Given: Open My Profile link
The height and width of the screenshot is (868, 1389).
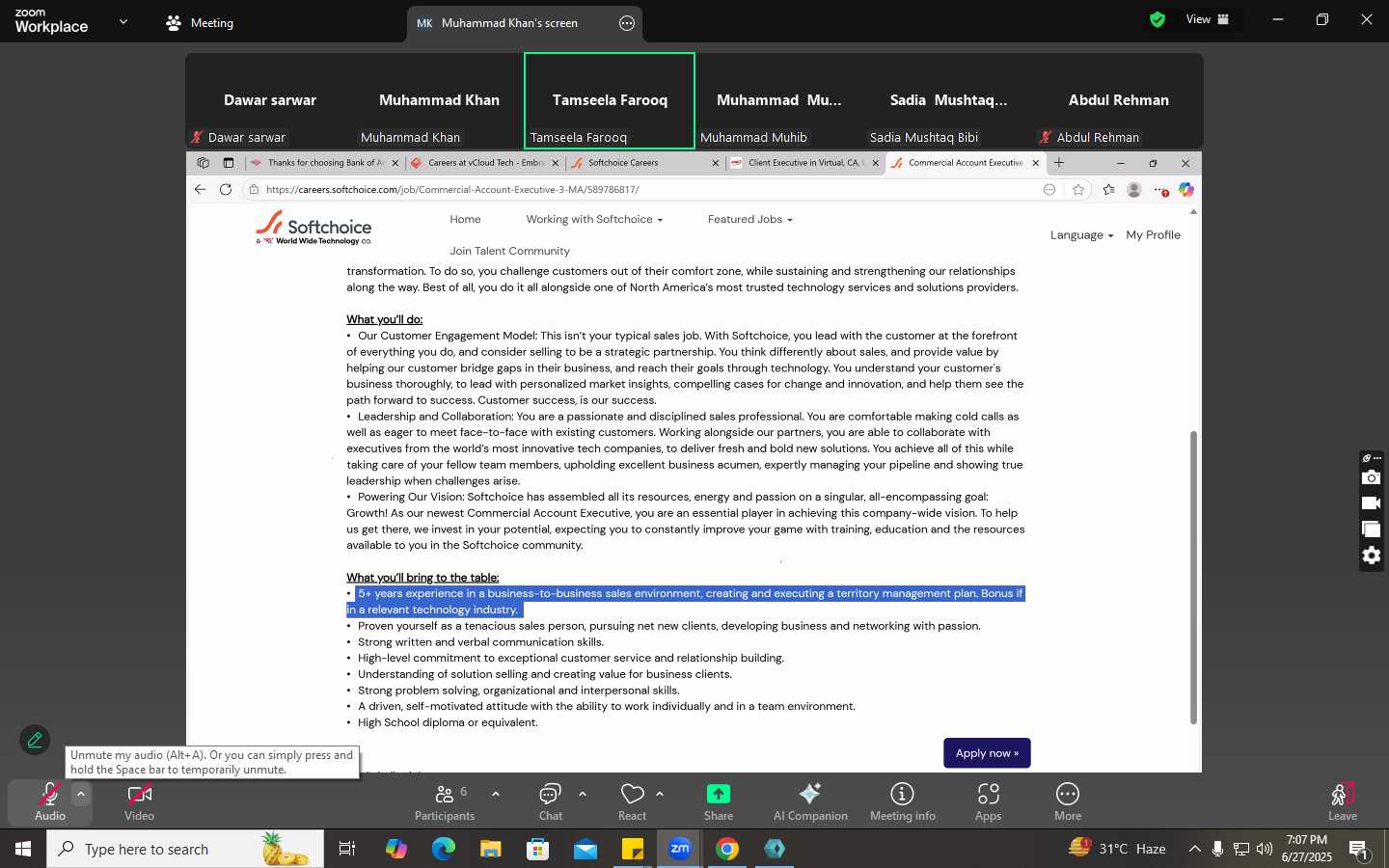Looking at the screenshot, I should pyautogui.click(x=1153, y=235).
